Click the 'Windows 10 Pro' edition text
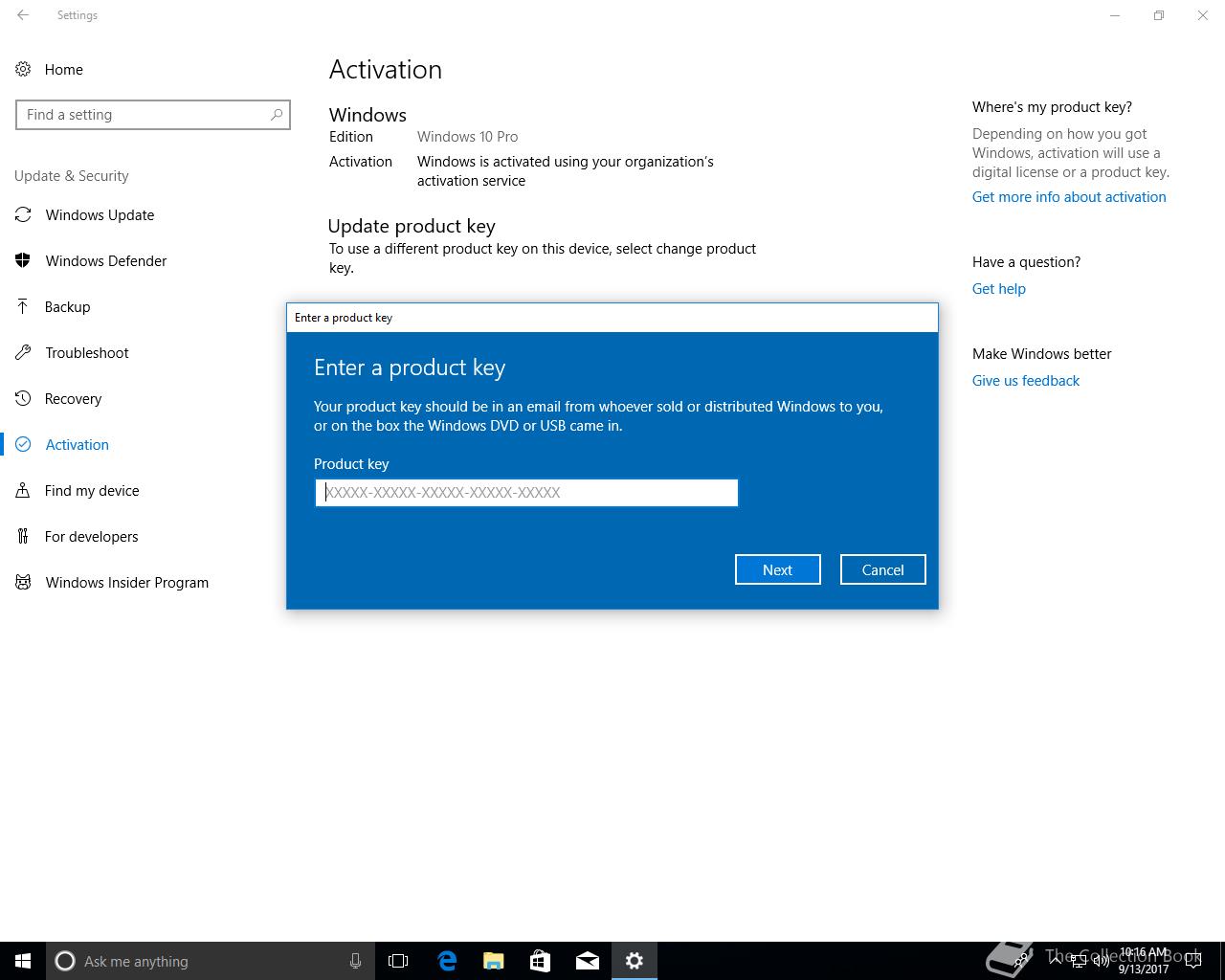 click(468, 137)
